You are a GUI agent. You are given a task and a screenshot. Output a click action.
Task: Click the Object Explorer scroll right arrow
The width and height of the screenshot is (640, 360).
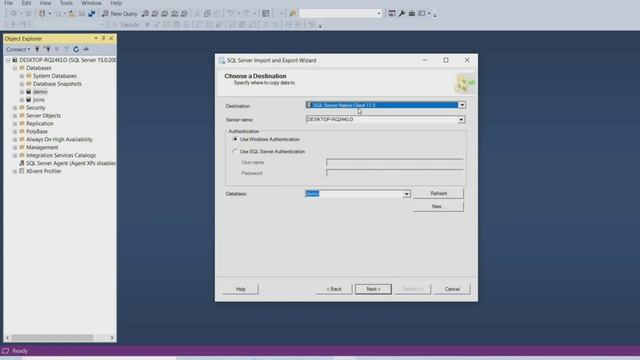[112, 338]
